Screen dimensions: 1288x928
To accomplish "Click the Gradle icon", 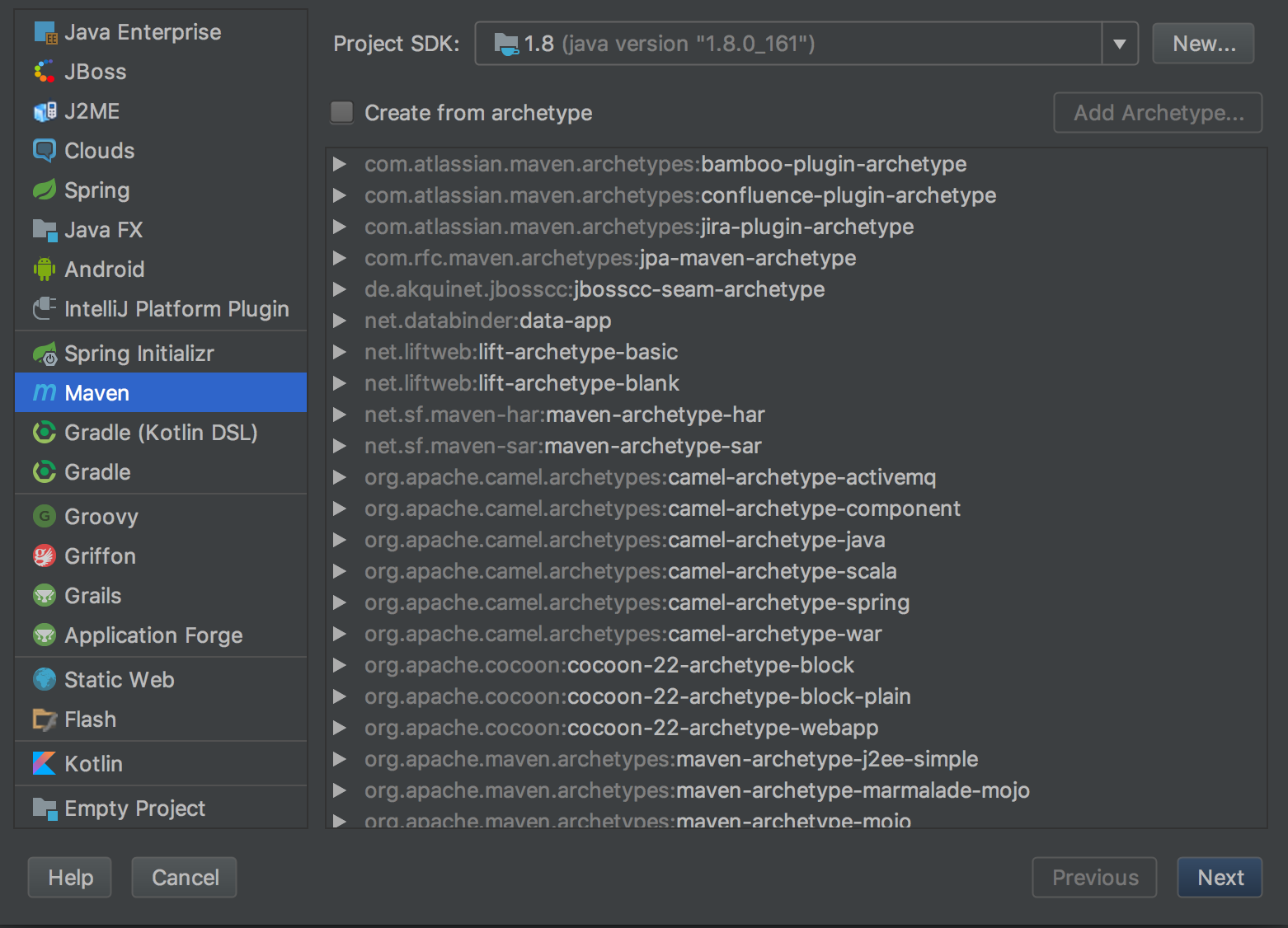I will [x=45, y=472].
